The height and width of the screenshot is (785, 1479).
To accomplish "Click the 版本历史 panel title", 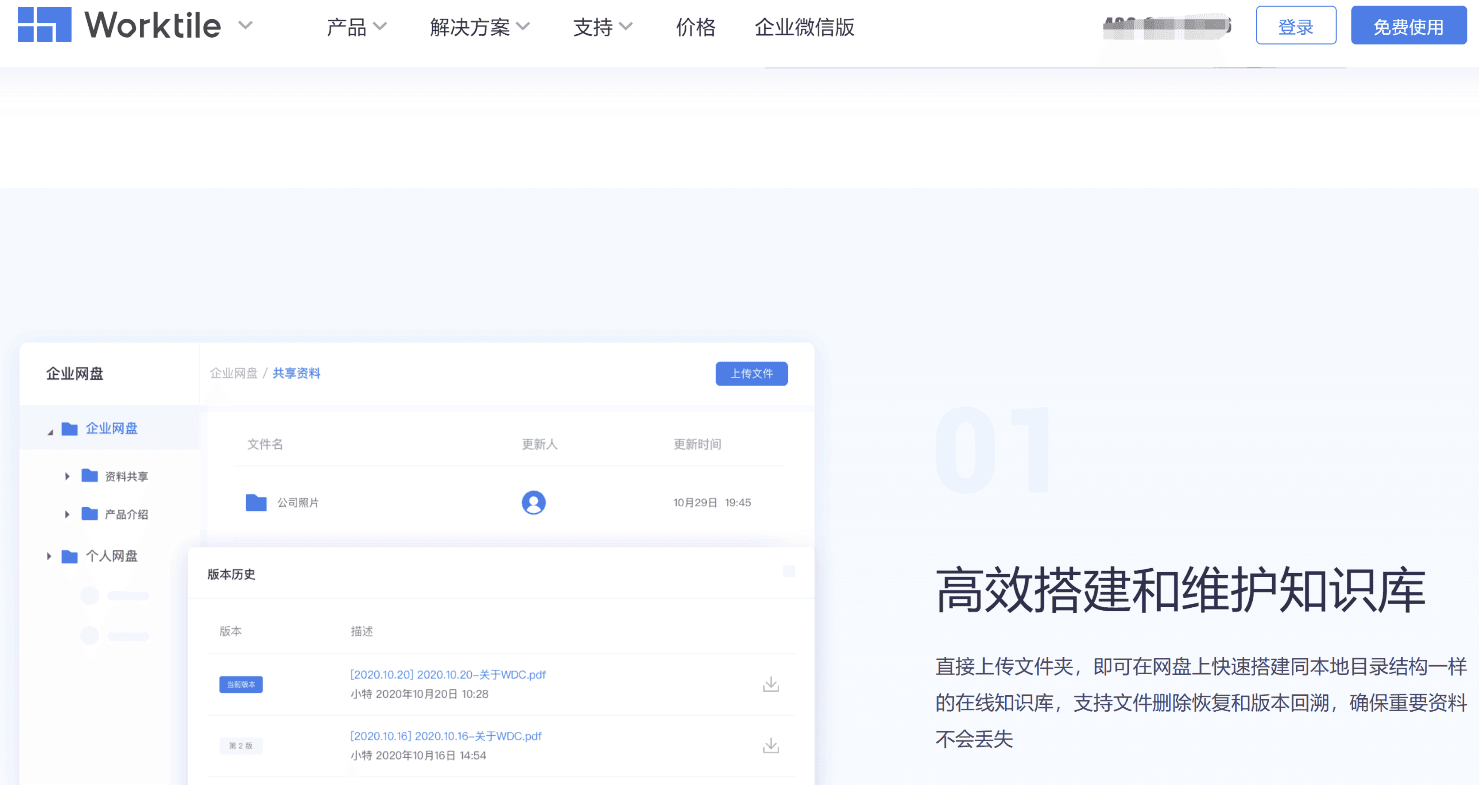I will [232, 574].
